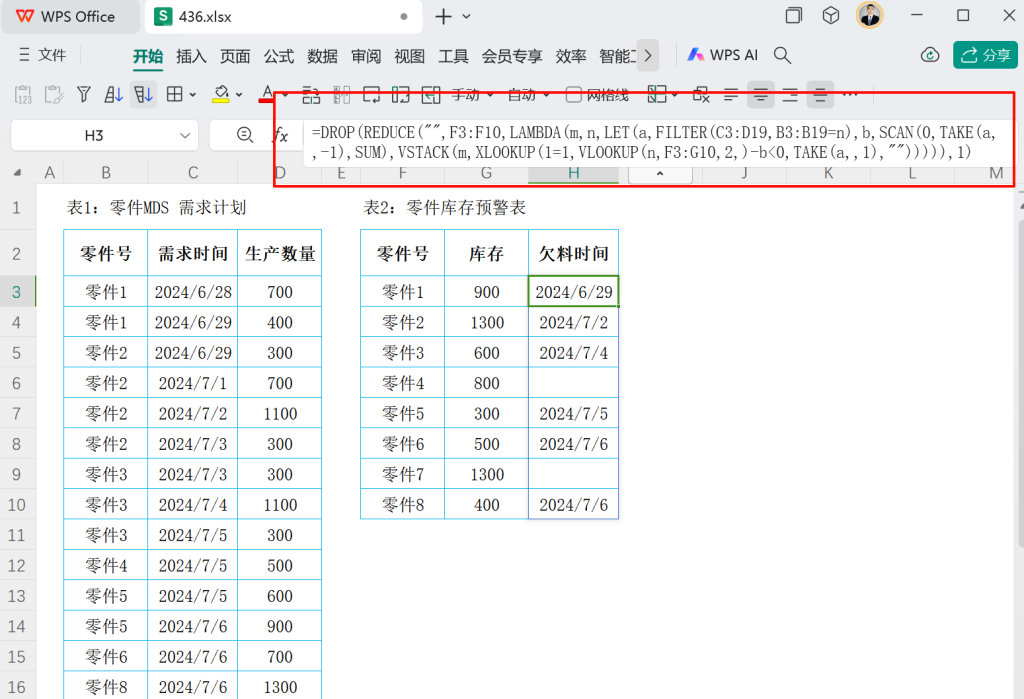1024x699 pixels.
Task: Open the 手动 dropdown
Action: [472, 95]
